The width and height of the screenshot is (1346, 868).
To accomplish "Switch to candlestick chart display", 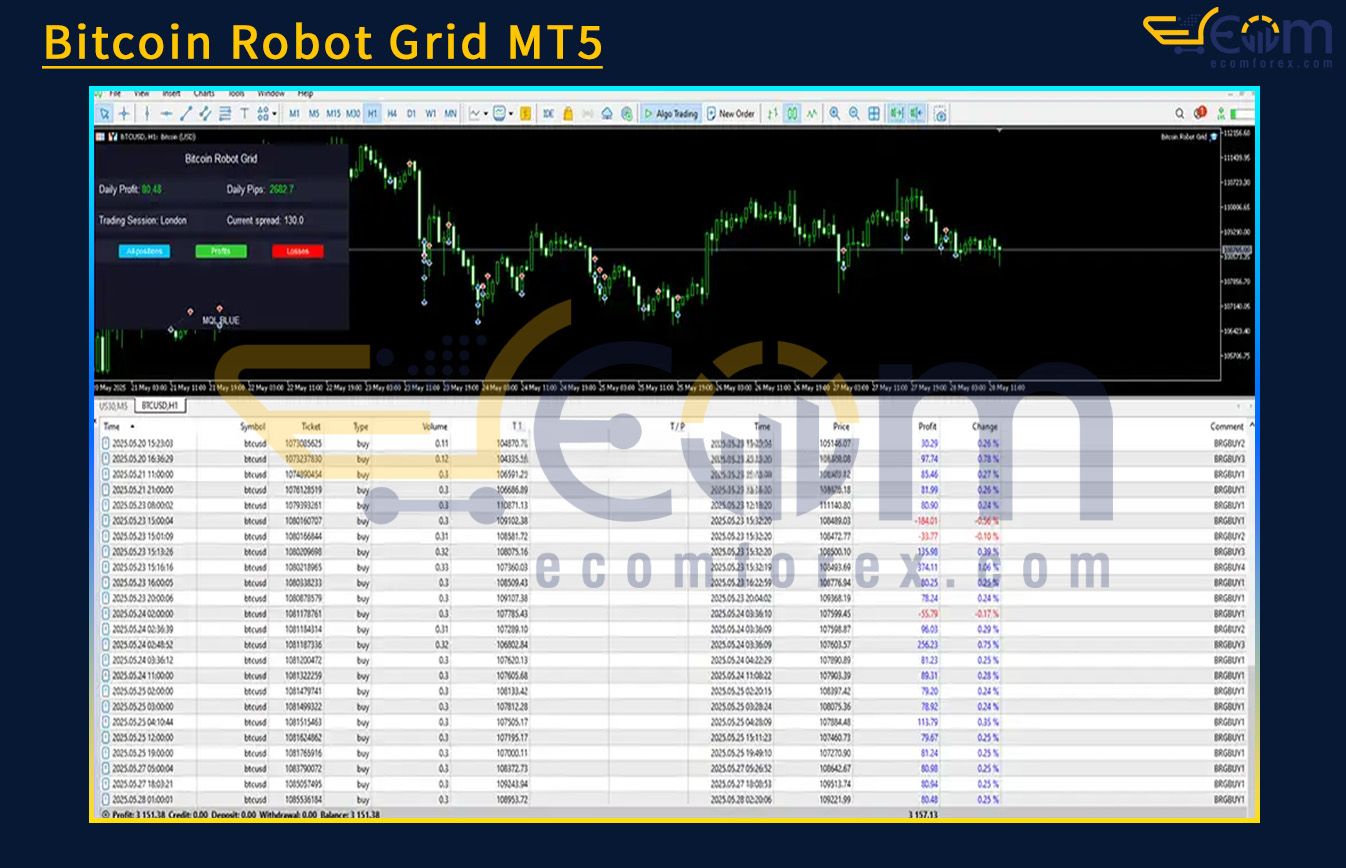I will tap(792, 114).
